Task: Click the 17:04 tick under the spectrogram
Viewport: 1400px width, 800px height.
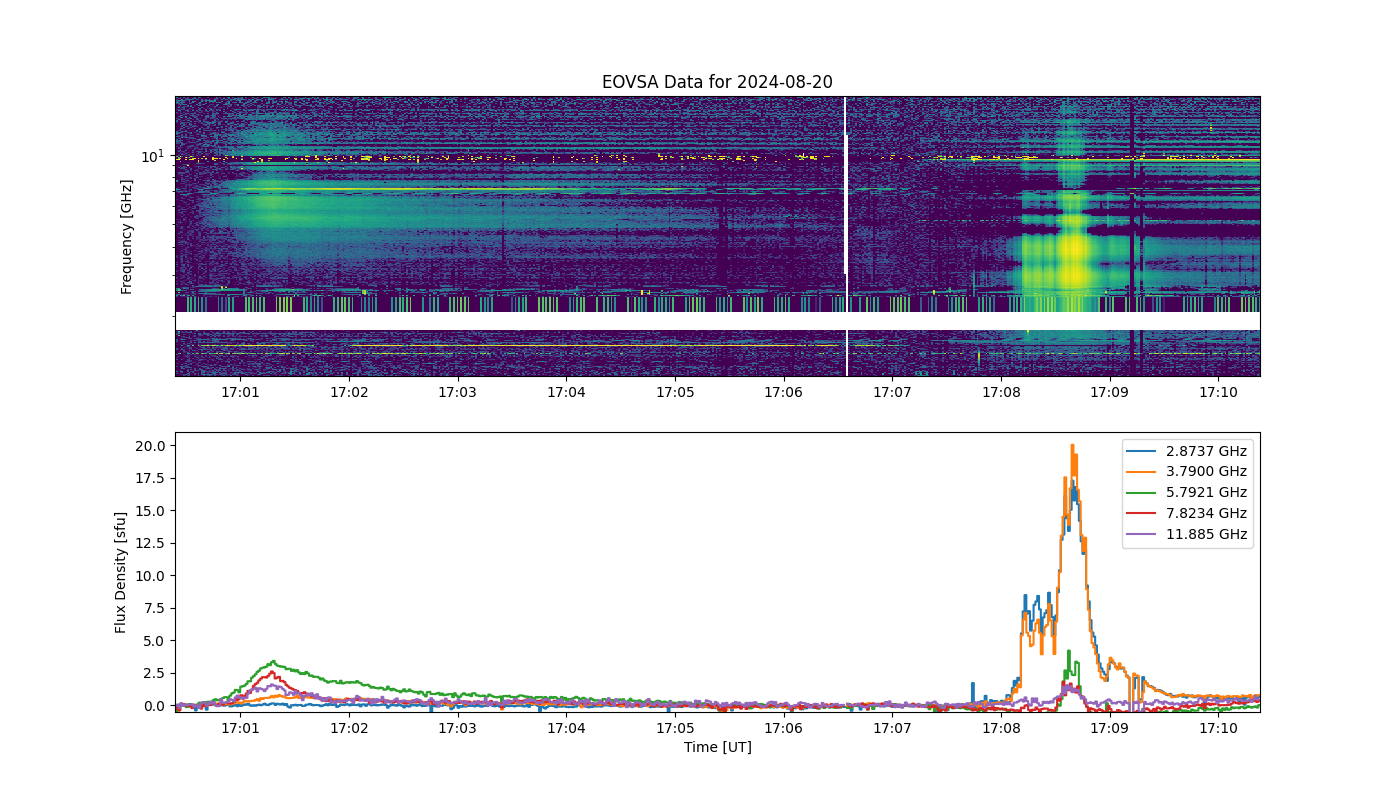Action: click(566, 393)
